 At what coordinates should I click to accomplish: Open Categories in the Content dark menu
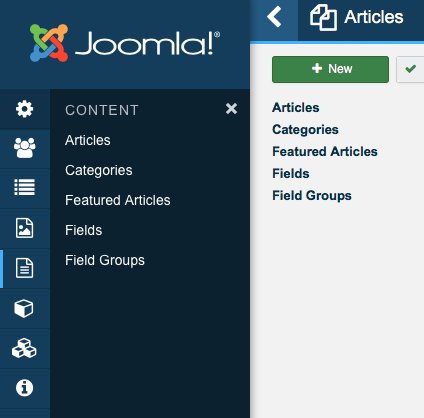tap(99, 170)
